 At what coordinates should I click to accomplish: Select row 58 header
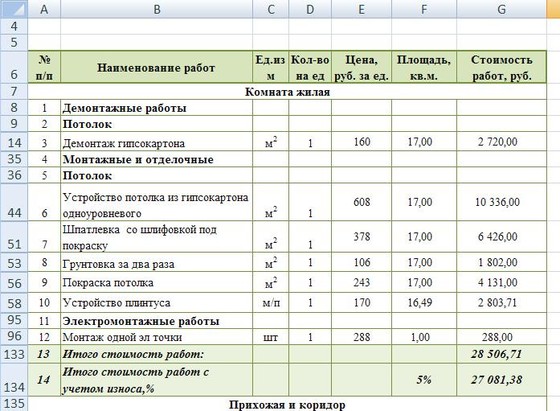[x=14, y=303]
